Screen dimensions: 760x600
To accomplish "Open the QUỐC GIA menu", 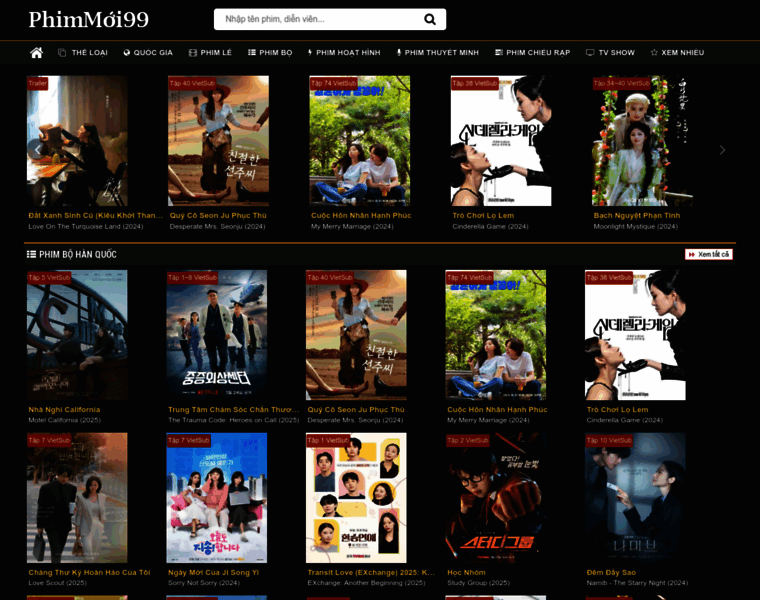I will click(x=148, y=52).
